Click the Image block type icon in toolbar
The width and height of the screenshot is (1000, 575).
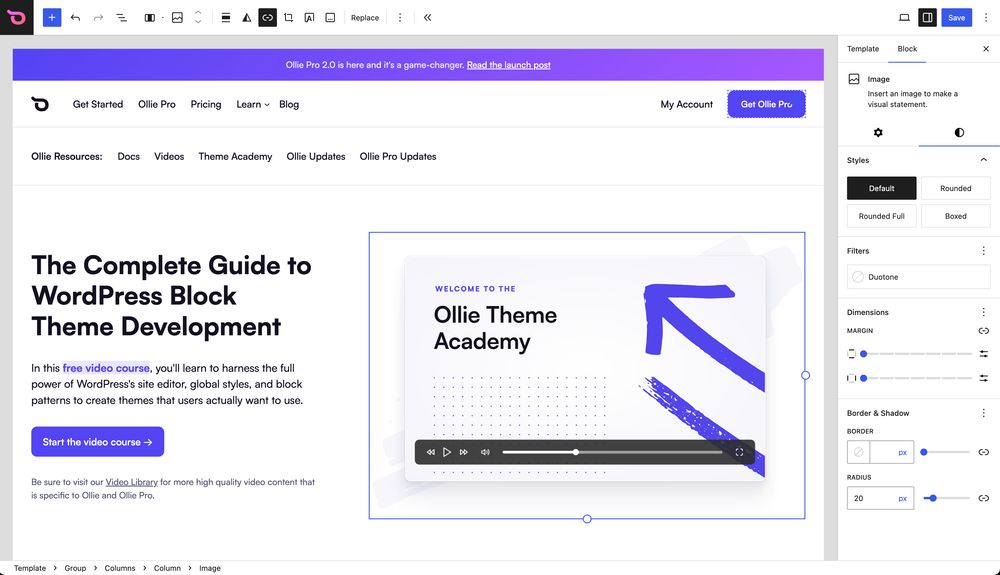click(177, 18)
